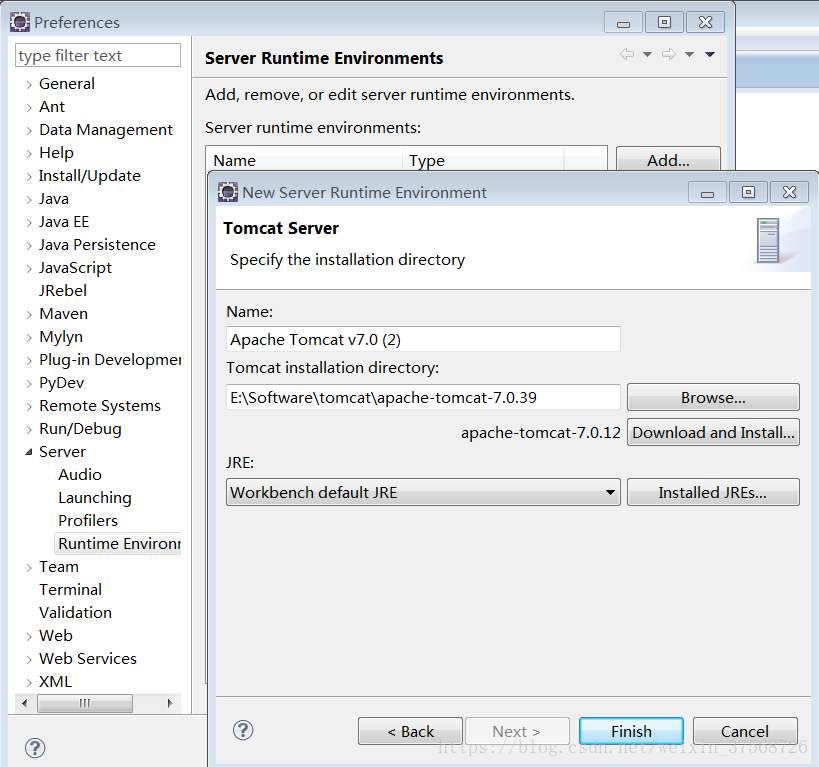Click the Name column header in runtimes table
The width and height of the screenshot is (819, 767).
[x=305, y=159]
